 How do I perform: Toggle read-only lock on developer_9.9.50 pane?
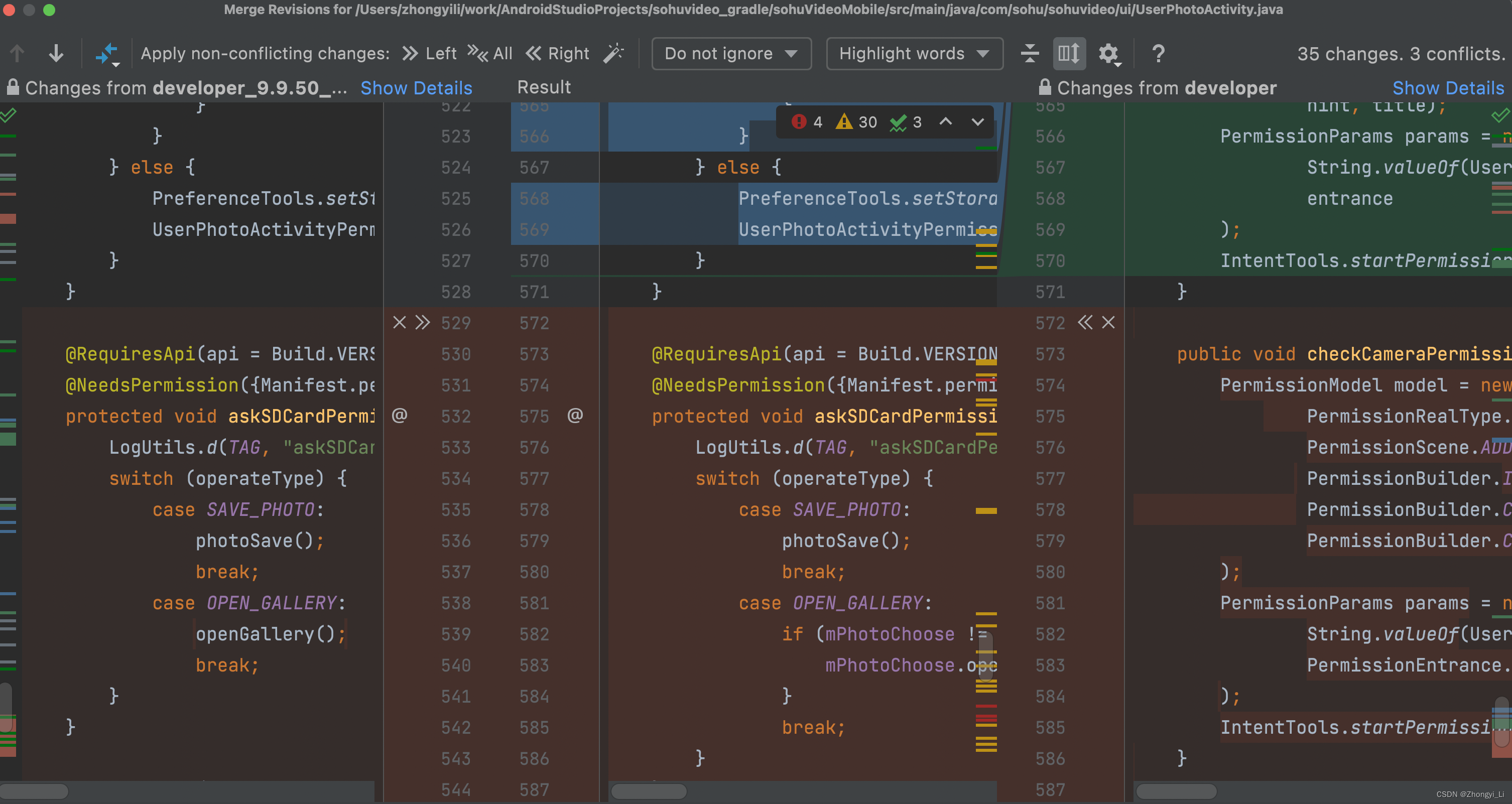13,87
